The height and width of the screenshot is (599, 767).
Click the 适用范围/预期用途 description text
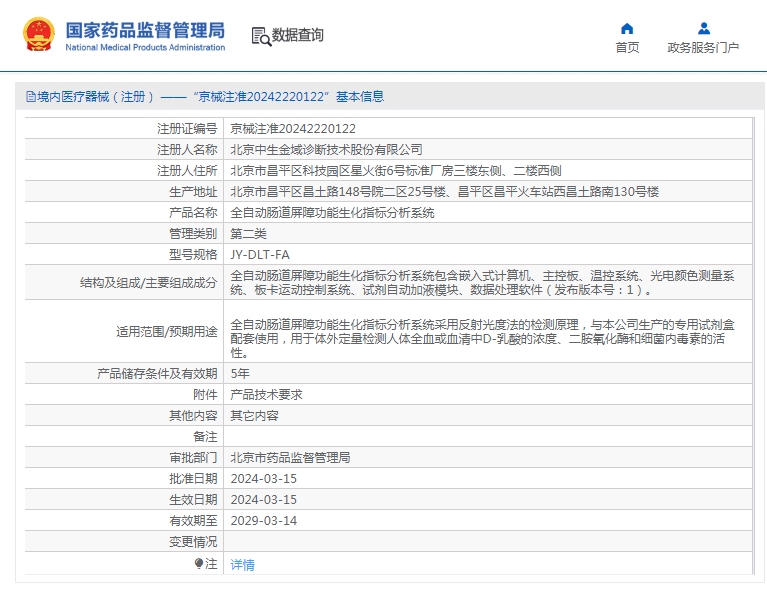[482, 338]
